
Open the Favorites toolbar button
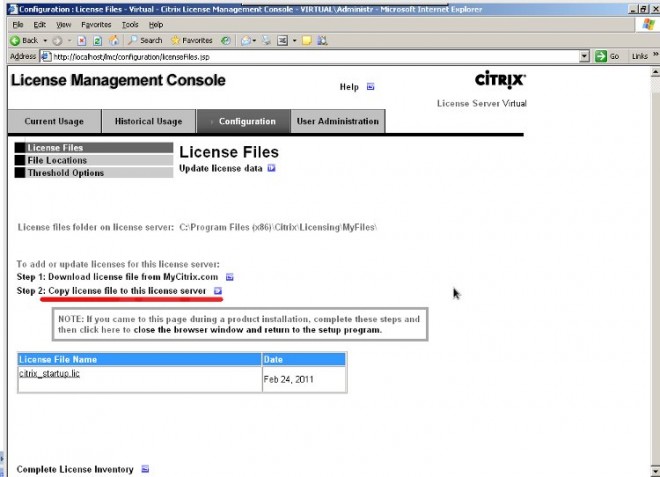tap(192, 40)
